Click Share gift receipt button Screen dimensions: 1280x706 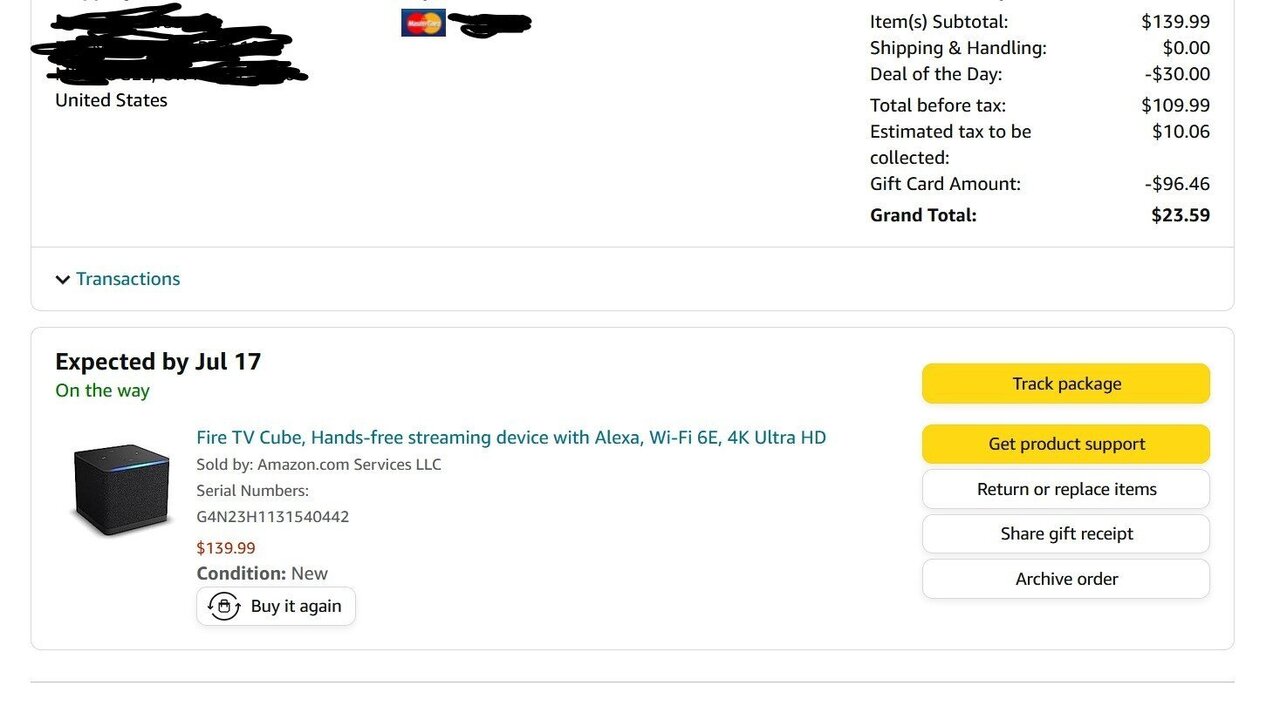click(1066, 534)
